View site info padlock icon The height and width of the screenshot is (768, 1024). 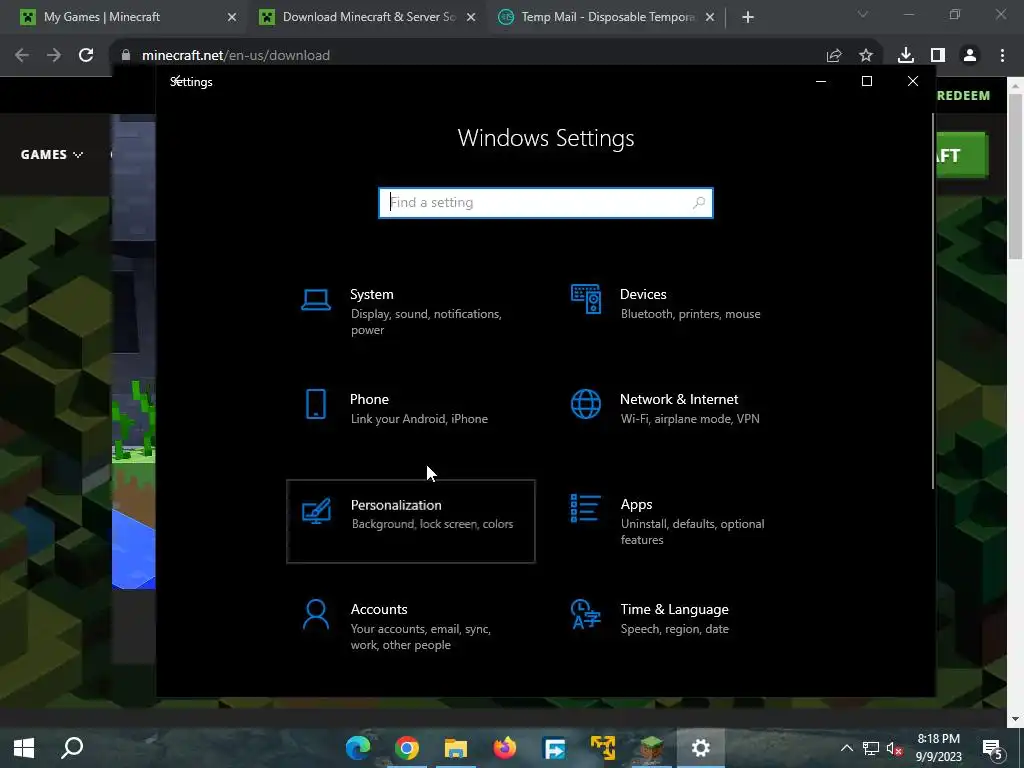point(126,56)
